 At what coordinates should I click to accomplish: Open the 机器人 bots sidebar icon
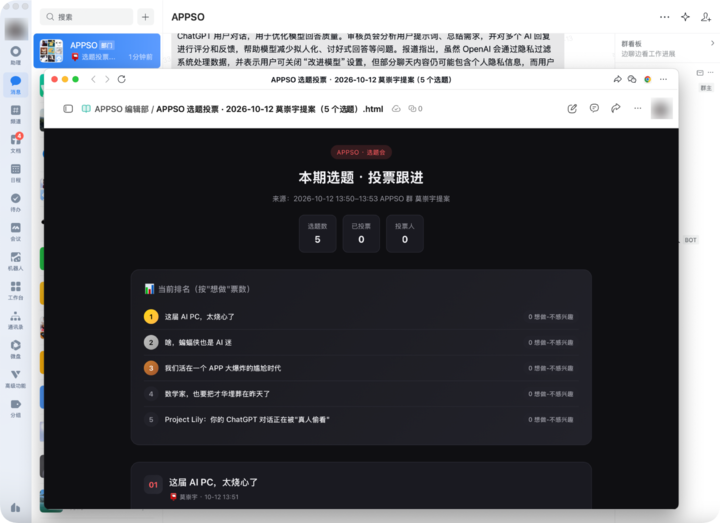coord(16,261)
